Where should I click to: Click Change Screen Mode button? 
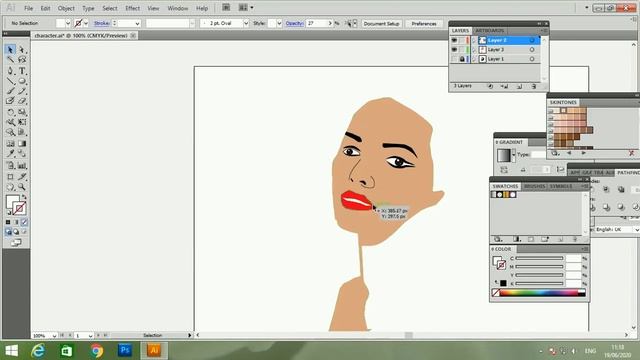(16, 243)
